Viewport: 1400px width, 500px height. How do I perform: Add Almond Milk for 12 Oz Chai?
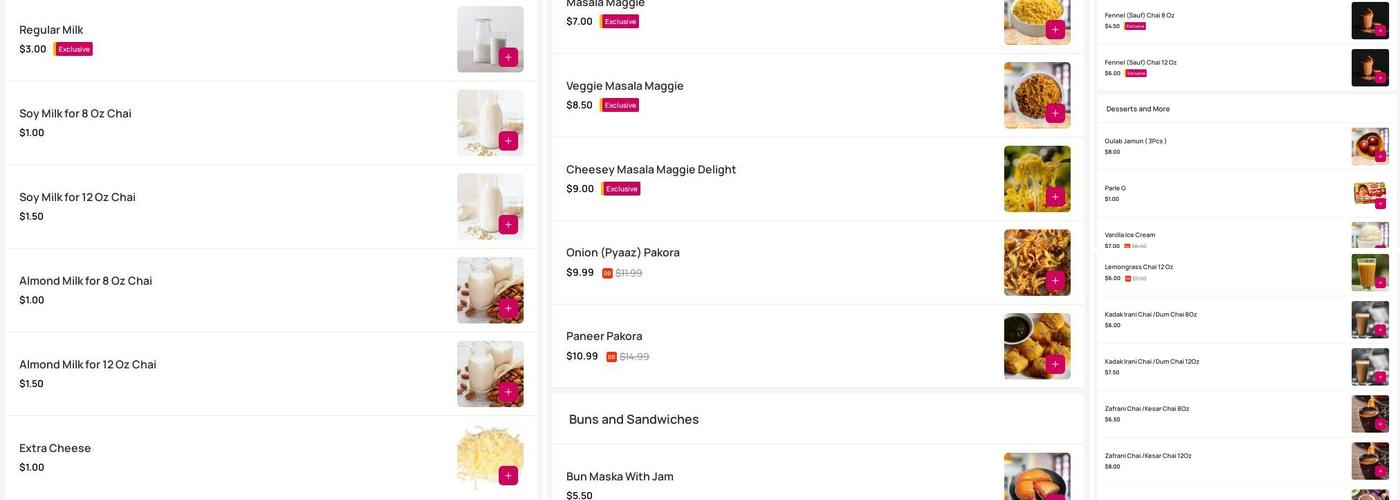tap(508, 392)
